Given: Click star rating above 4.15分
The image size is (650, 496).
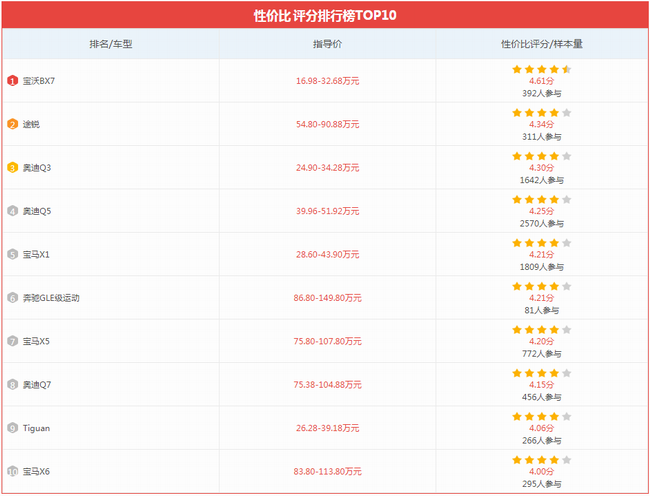Looking at the screenshot, I should pyautogui.click(x=541, y=373).
